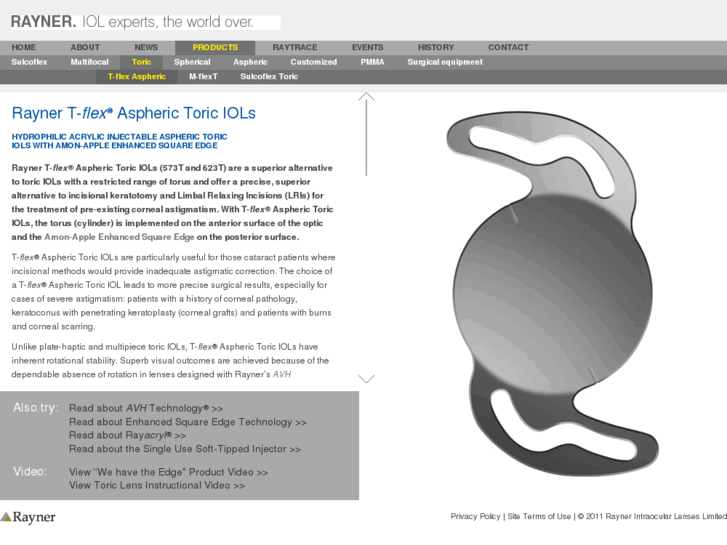The height and width of the screenshot is (545, 727).
Task: Open the Customized product category
Action: pos(313,62)
